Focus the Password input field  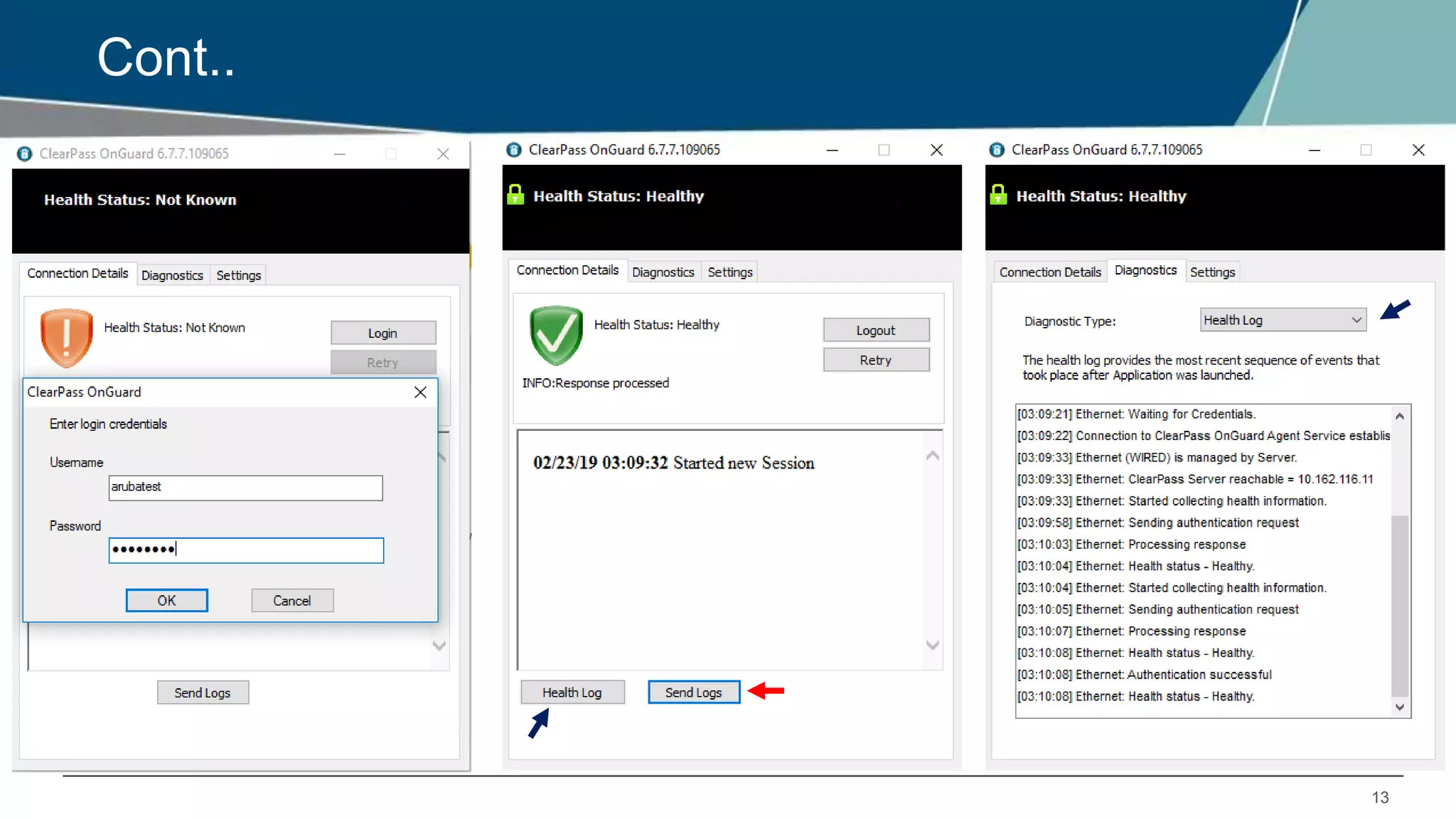pos(246,550)
